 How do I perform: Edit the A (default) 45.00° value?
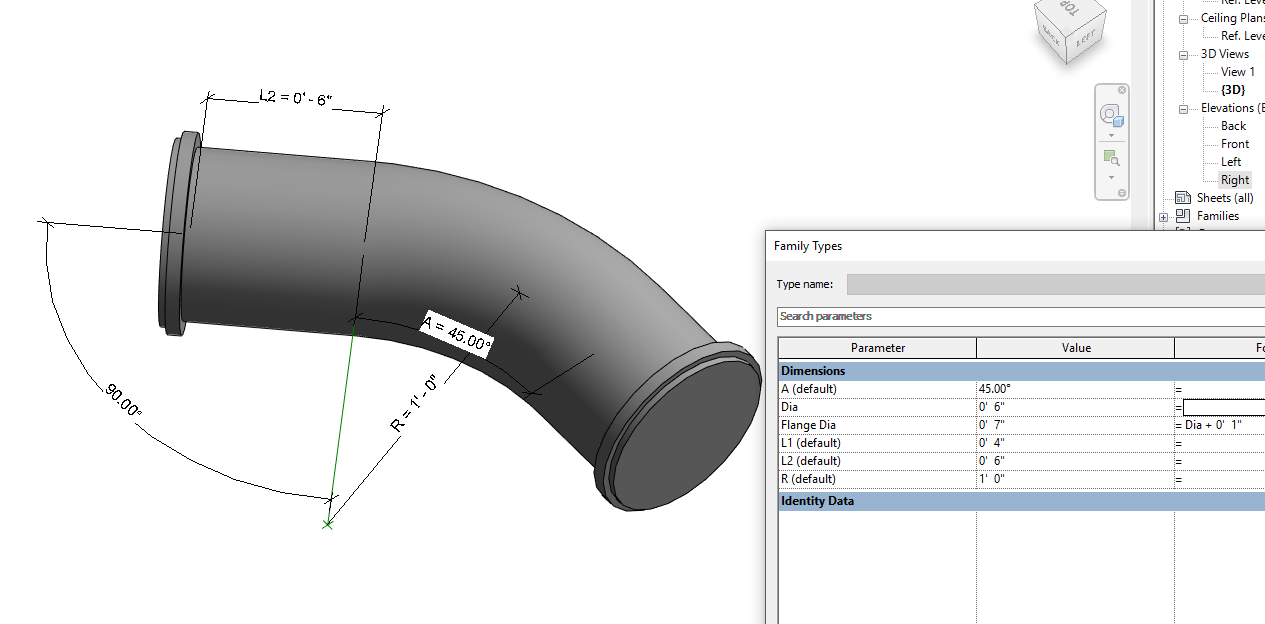tap(1075, 388)
